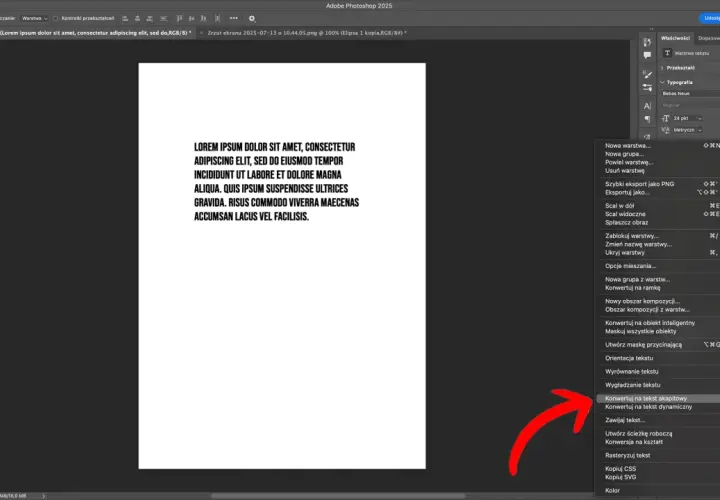
Task: Open the Comments panel speech-bubble icon
Action: [x=647, y=55]
